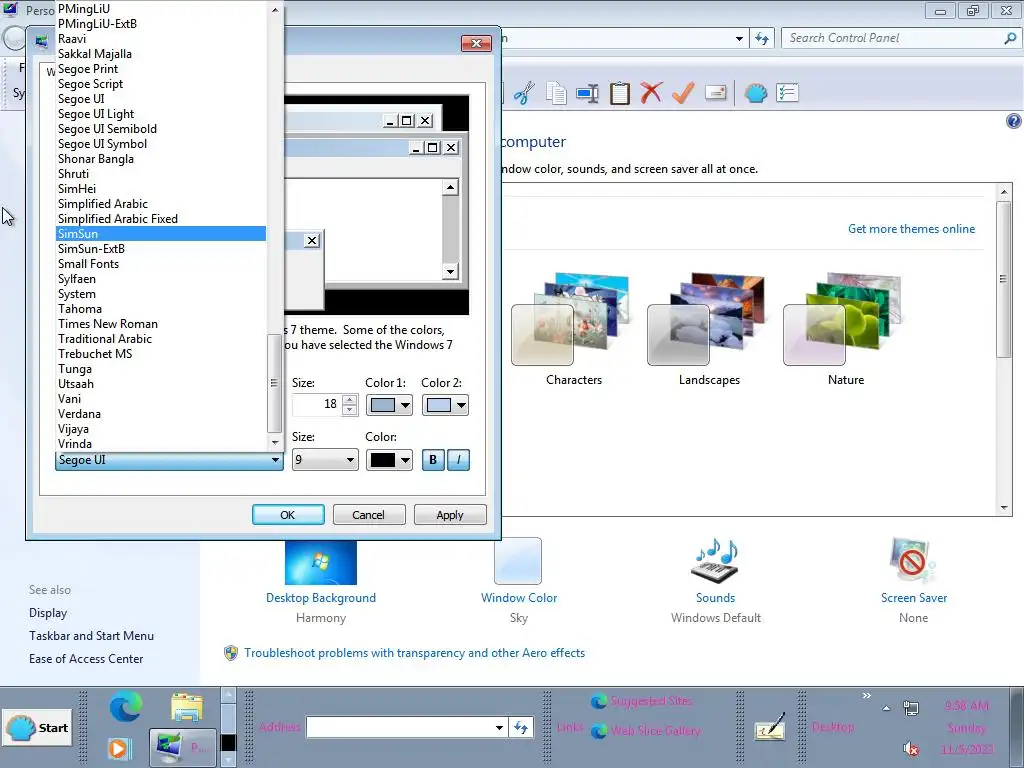The height and width of the screenshot is (768, 1024).
Task: Click the muted volume tray icon
Action: [911, 748]
